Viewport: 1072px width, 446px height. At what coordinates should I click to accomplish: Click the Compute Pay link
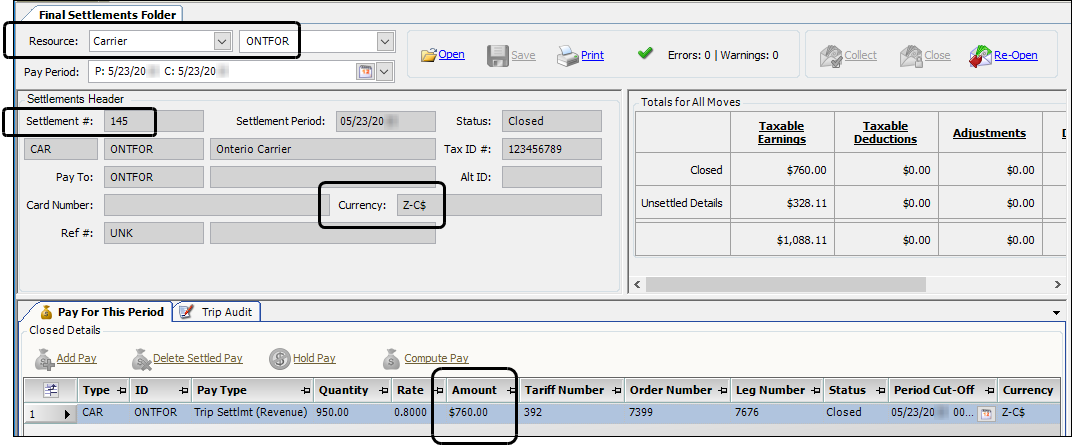point(436,358)
